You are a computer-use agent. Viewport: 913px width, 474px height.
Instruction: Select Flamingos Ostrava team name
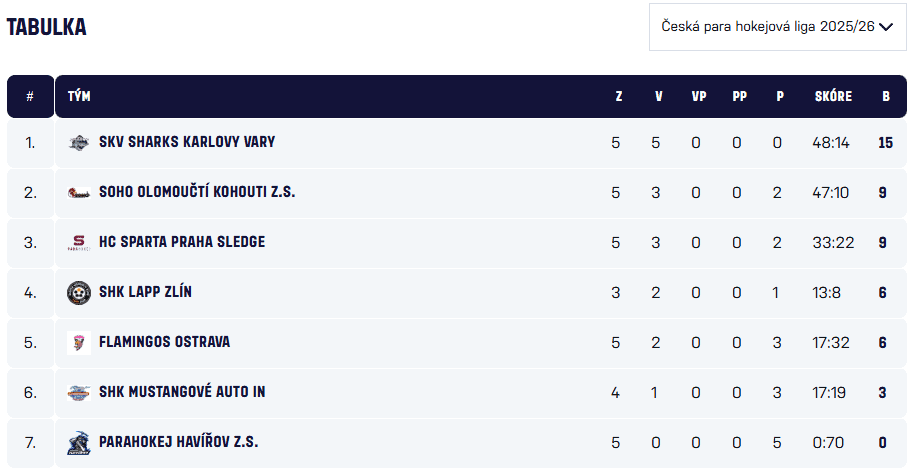click(164, 342)
